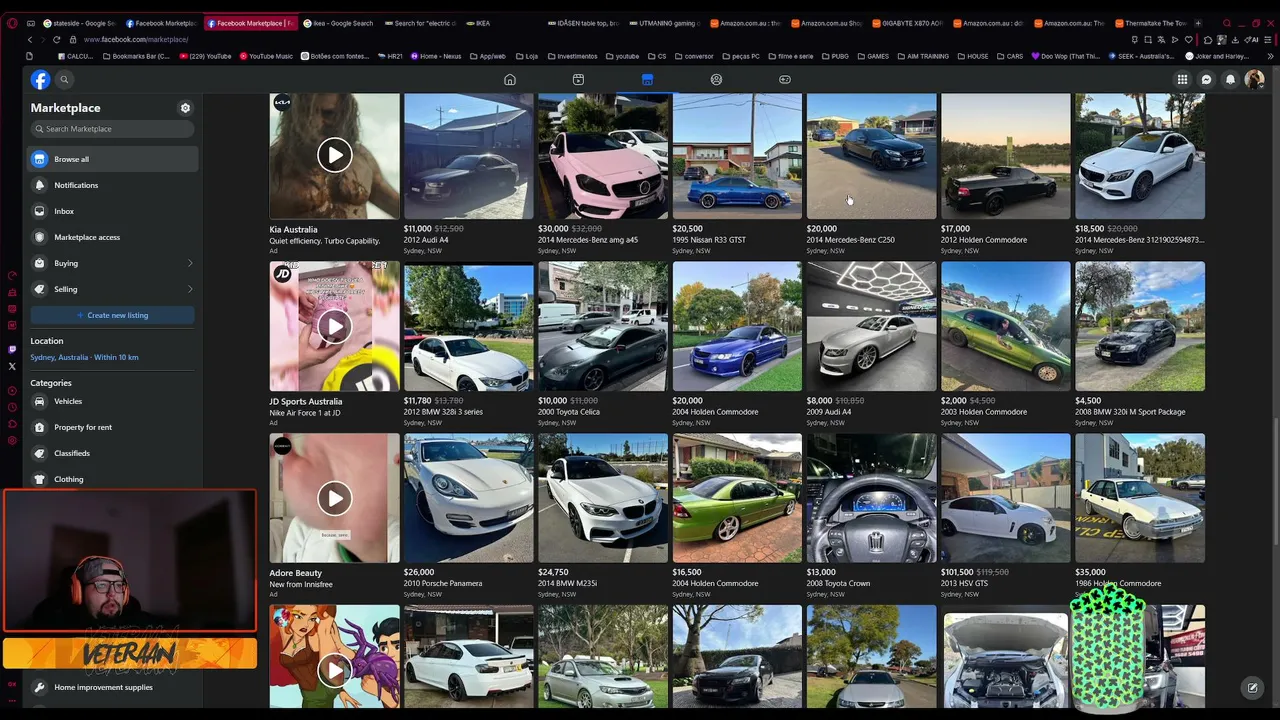Open the 1995 Nissan R33 GTST listing photo
Viewport: 1280px width, 720px height.
click(x=737, y=156)
